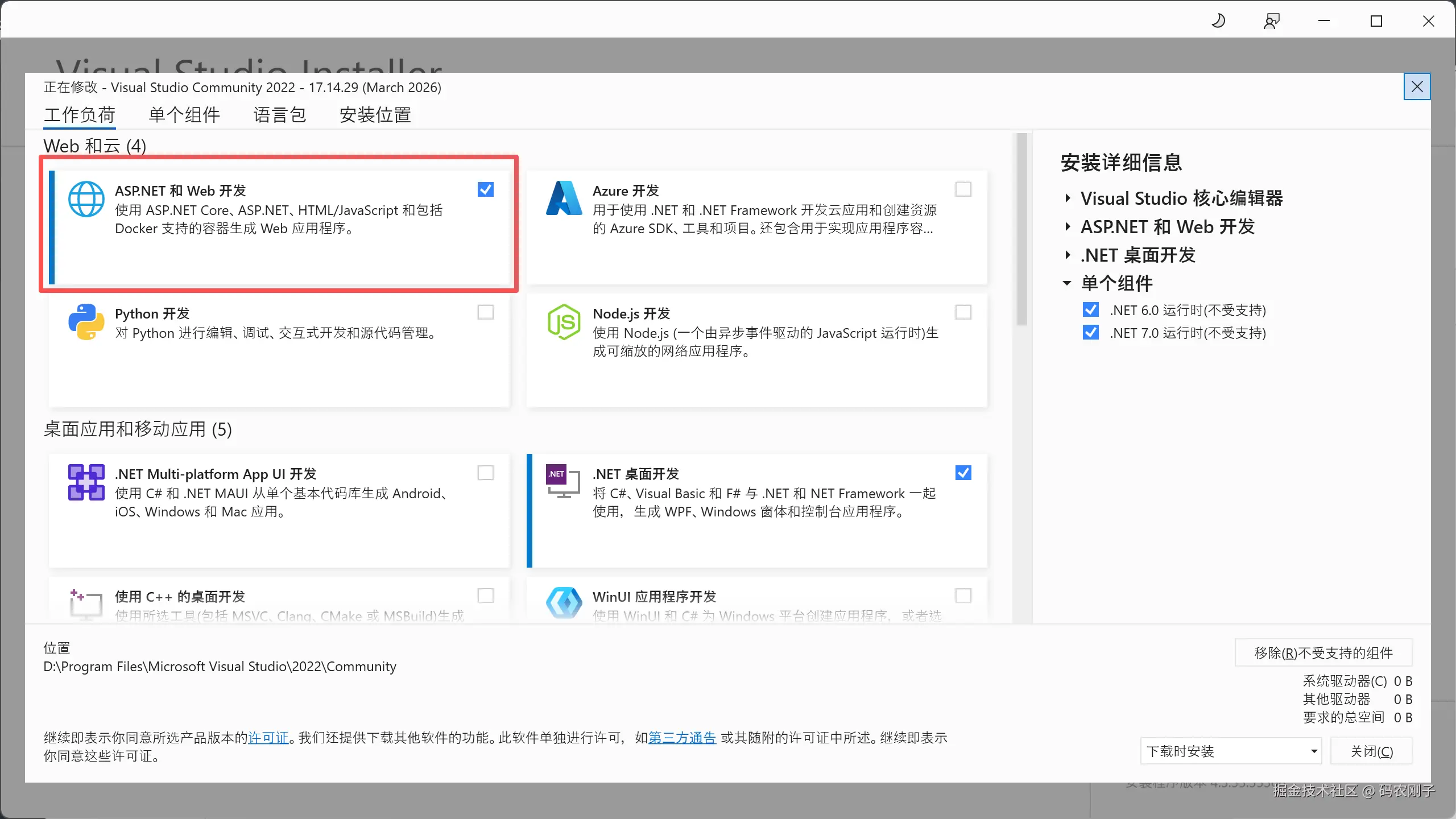Expand Visual Studio 核心编辑器 details
1456x819 pixels.
[1068, 198]
